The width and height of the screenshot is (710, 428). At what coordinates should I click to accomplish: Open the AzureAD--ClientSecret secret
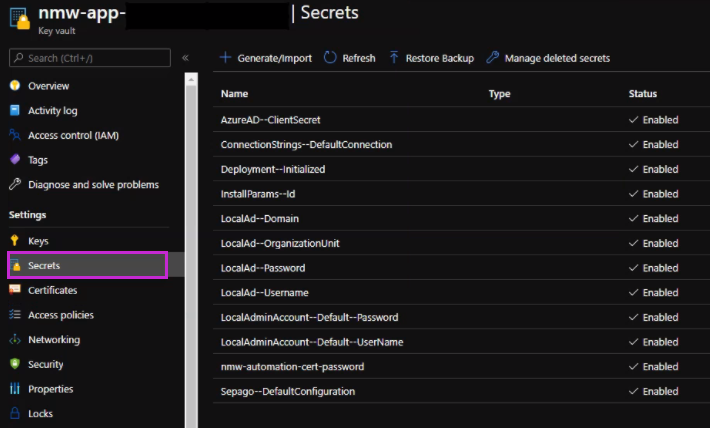tap(270, 120)
